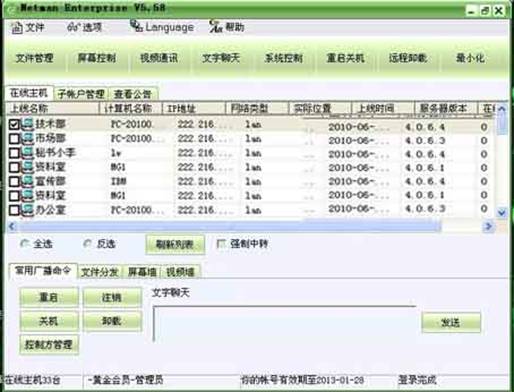Sort by the IP地址 column header

coord(193,108)
